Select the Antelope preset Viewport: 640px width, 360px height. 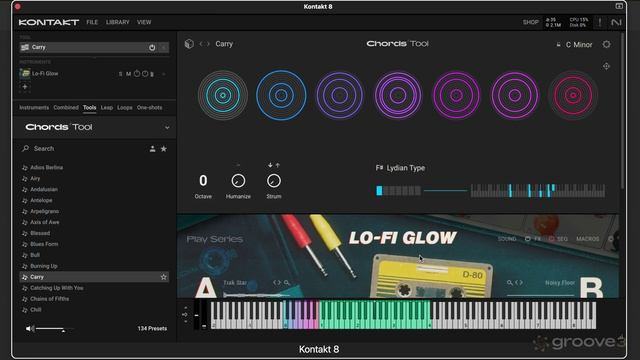41,200
